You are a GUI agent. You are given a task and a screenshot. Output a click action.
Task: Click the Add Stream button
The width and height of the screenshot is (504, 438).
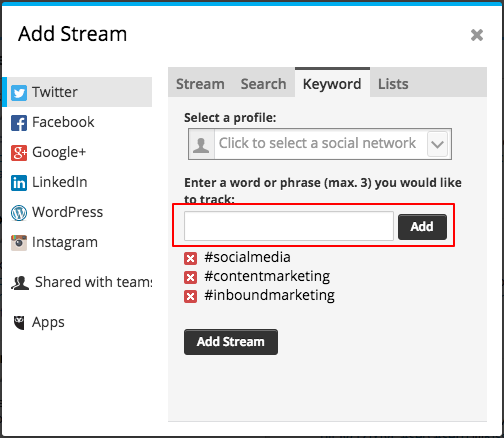(x=231, y=342)
